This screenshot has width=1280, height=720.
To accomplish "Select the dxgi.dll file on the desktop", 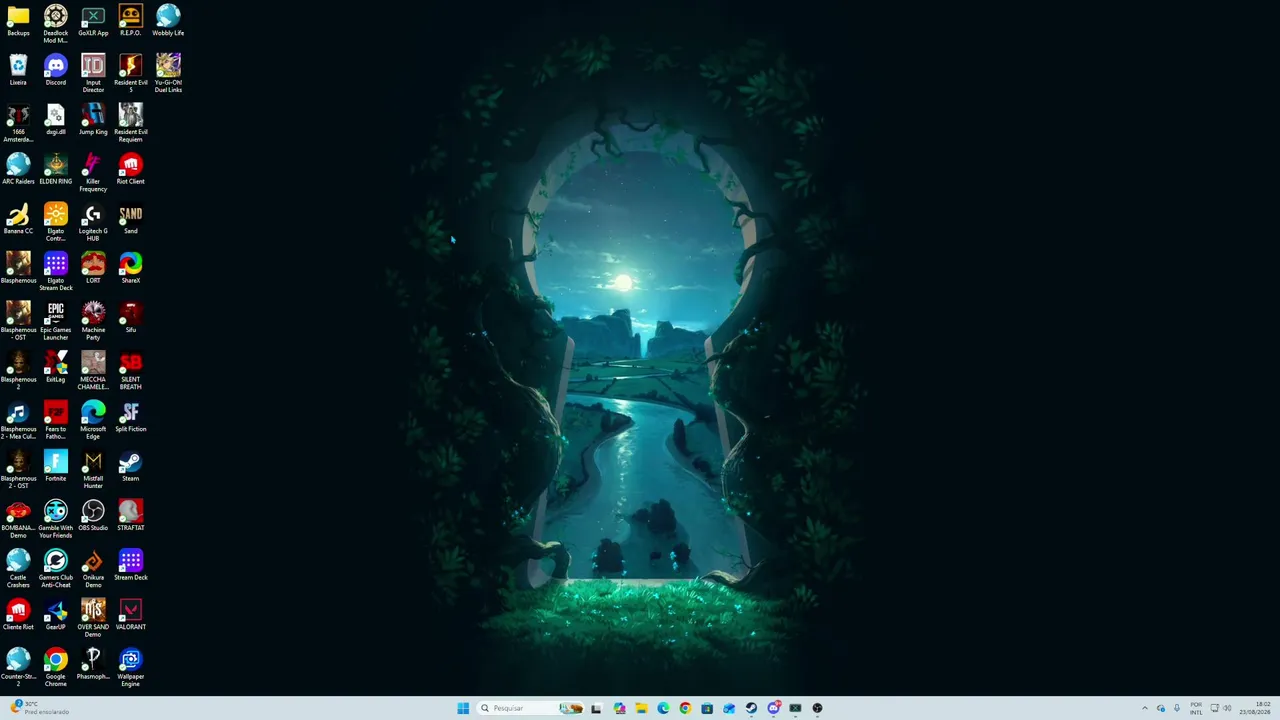I will coord(56,120).
